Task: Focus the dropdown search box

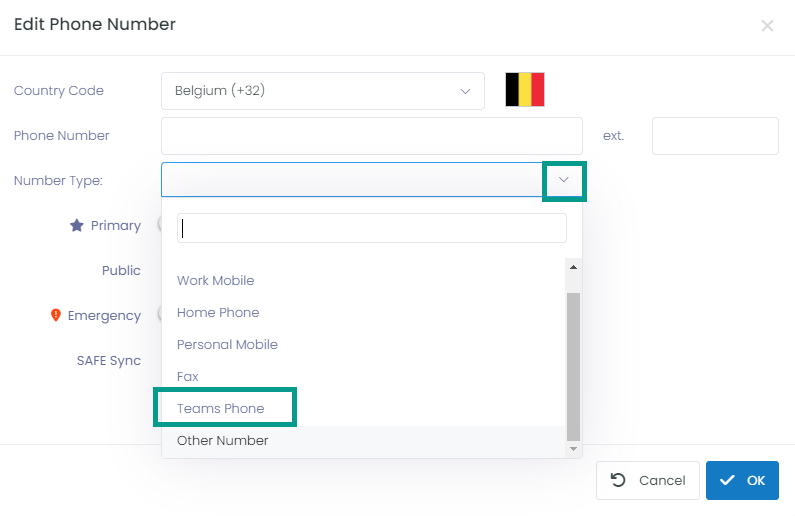Action: tap(372, 228)
